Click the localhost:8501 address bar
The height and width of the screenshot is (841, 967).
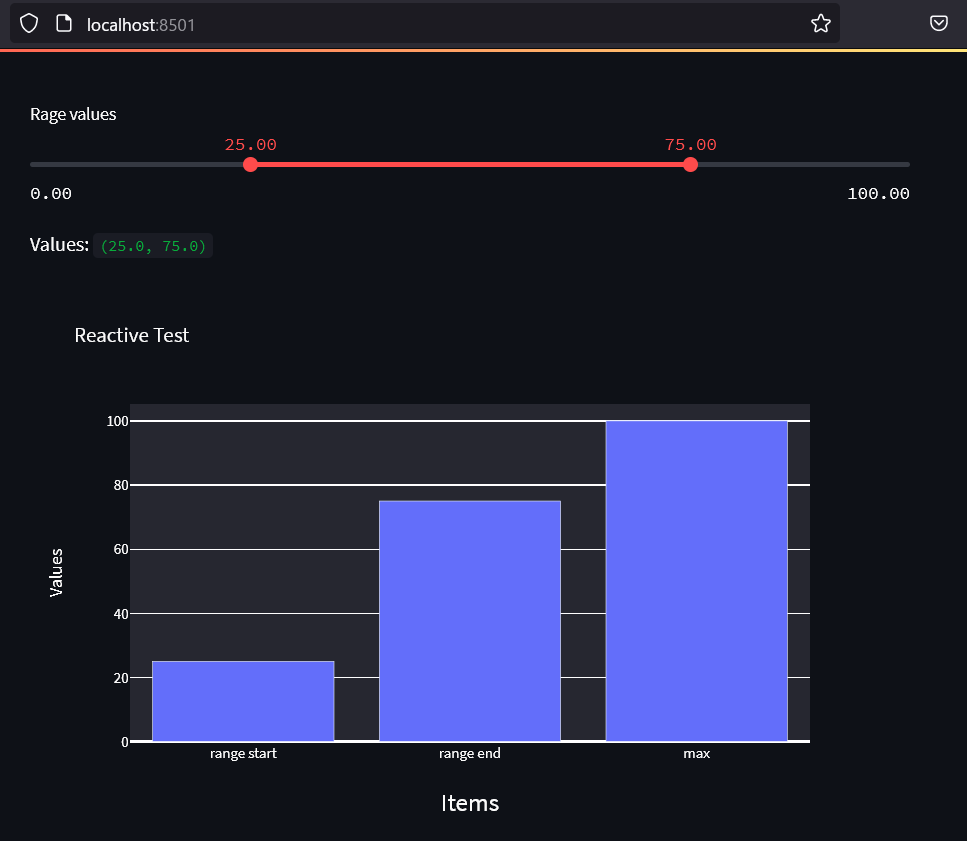pyautogui.click(x=400, y=23)
